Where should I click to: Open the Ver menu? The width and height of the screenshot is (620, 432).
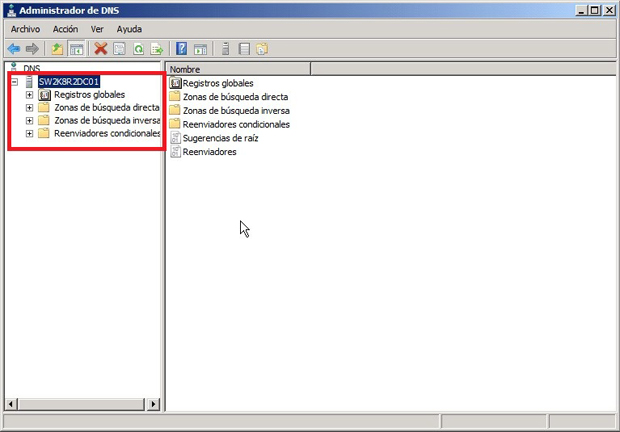point(97,29)
